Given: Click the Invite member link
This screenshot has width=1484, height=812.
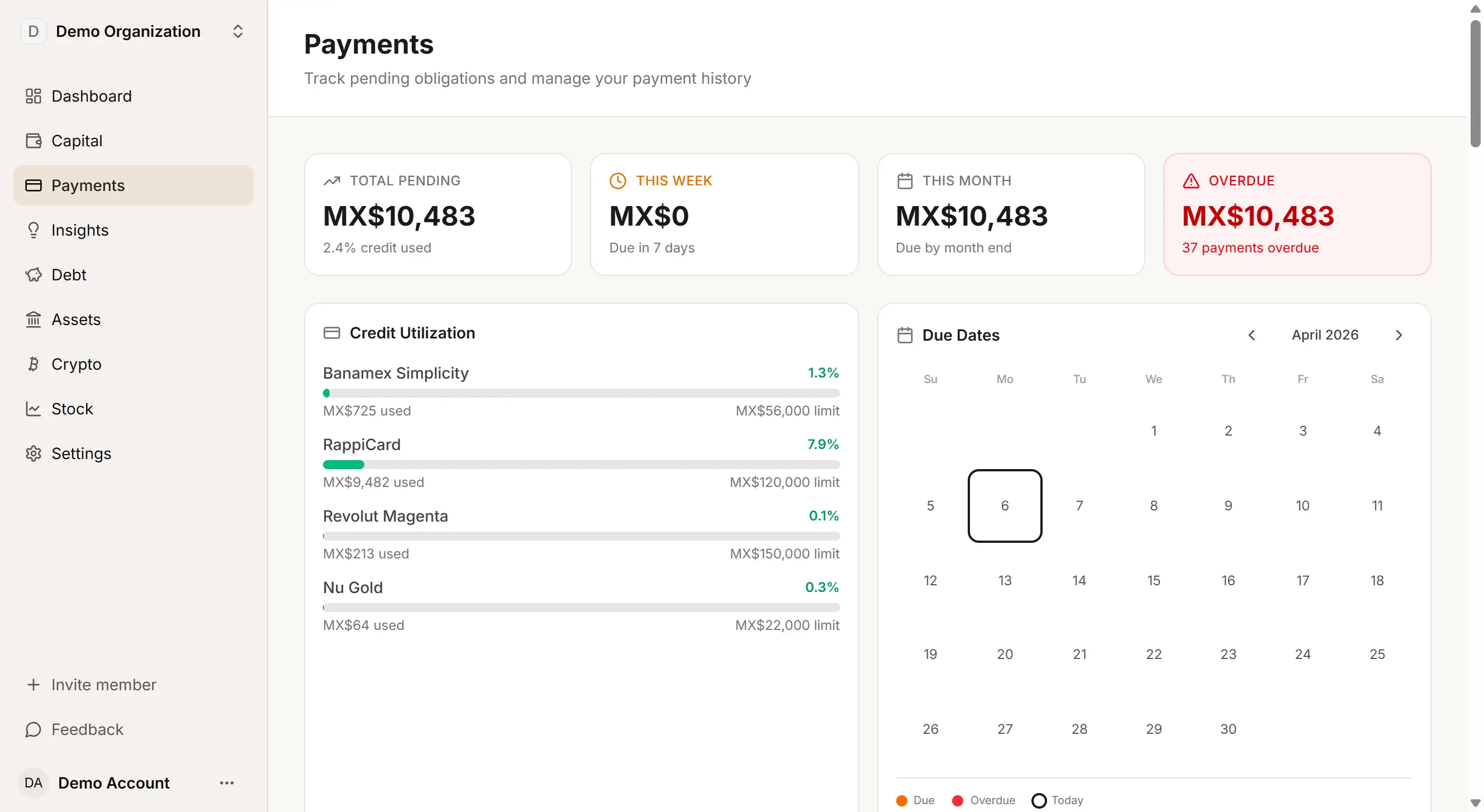Looking at the screenshot, I should click(x=104, y=685).
